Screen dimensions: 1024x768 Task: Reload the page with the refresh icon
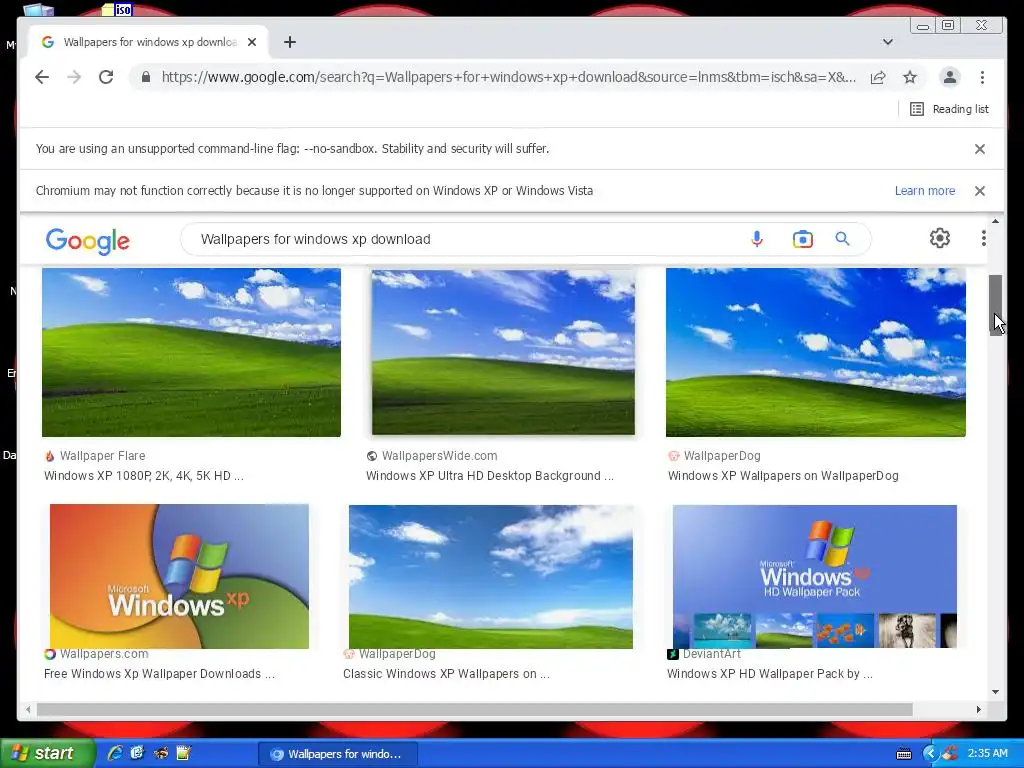pyautogui.click(x=106, y=77)
